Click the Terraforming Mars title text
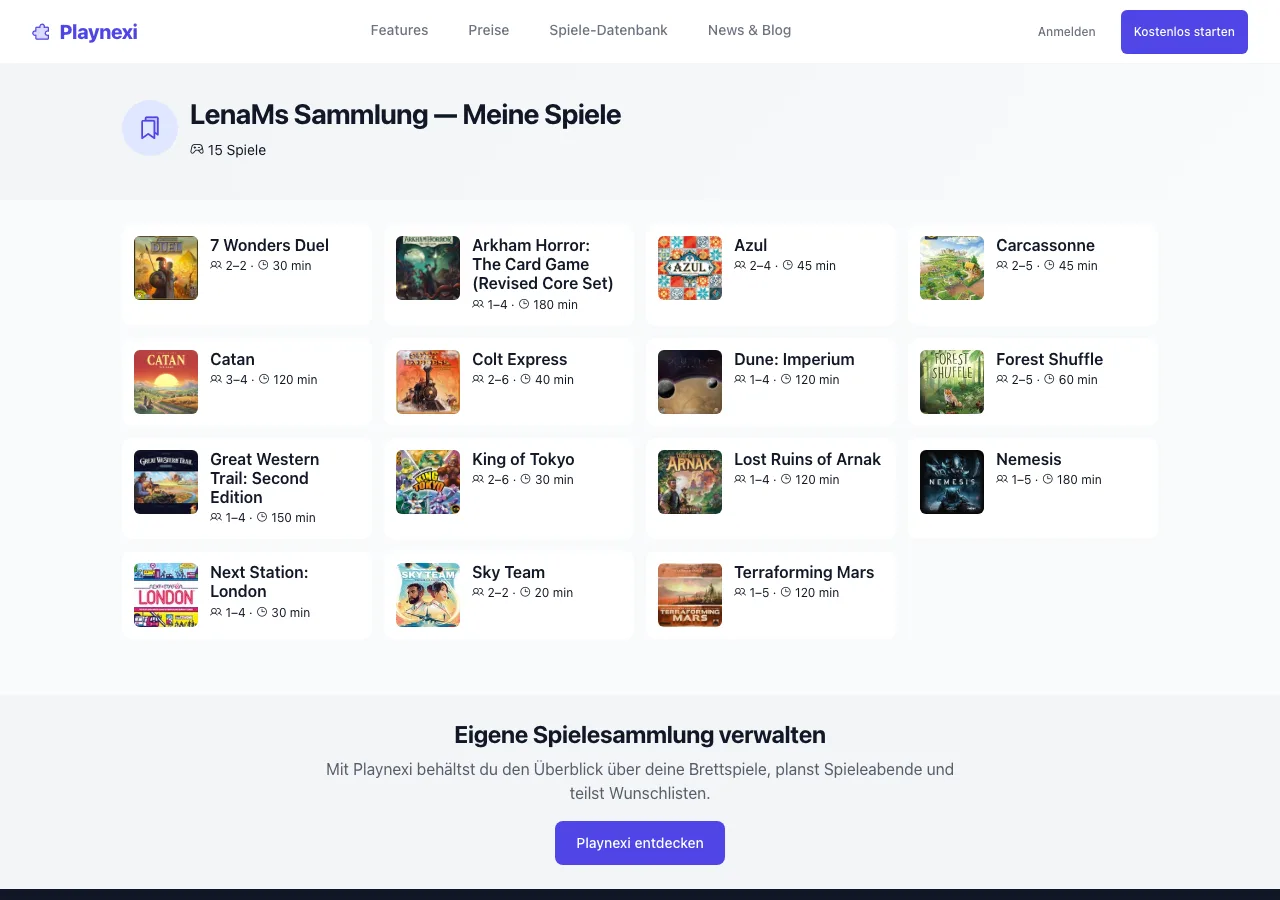Screen dimensions: 1280x900 click(804, 572)
